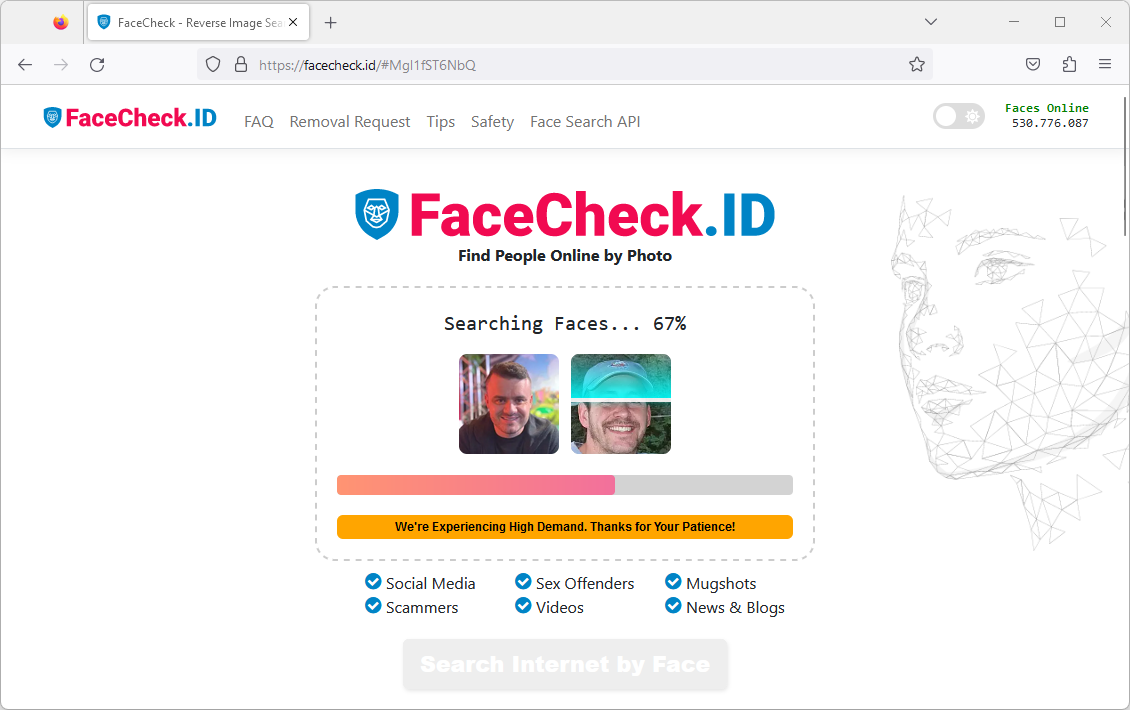Screen dimensions: 1130x710
Task: Click the forward navigation arrow
Action: [61, 65]
